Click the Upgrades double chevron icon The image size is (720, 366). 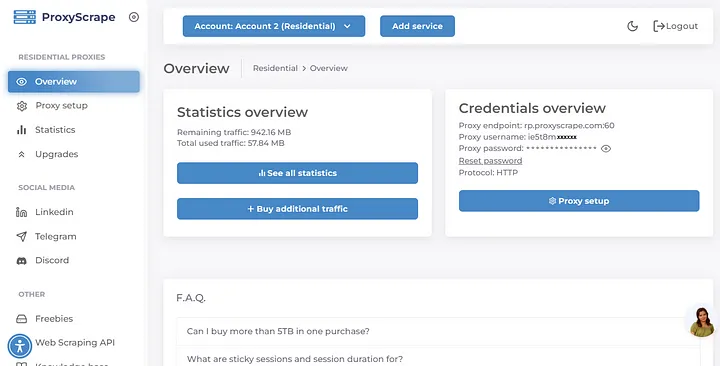click(22, 155)
